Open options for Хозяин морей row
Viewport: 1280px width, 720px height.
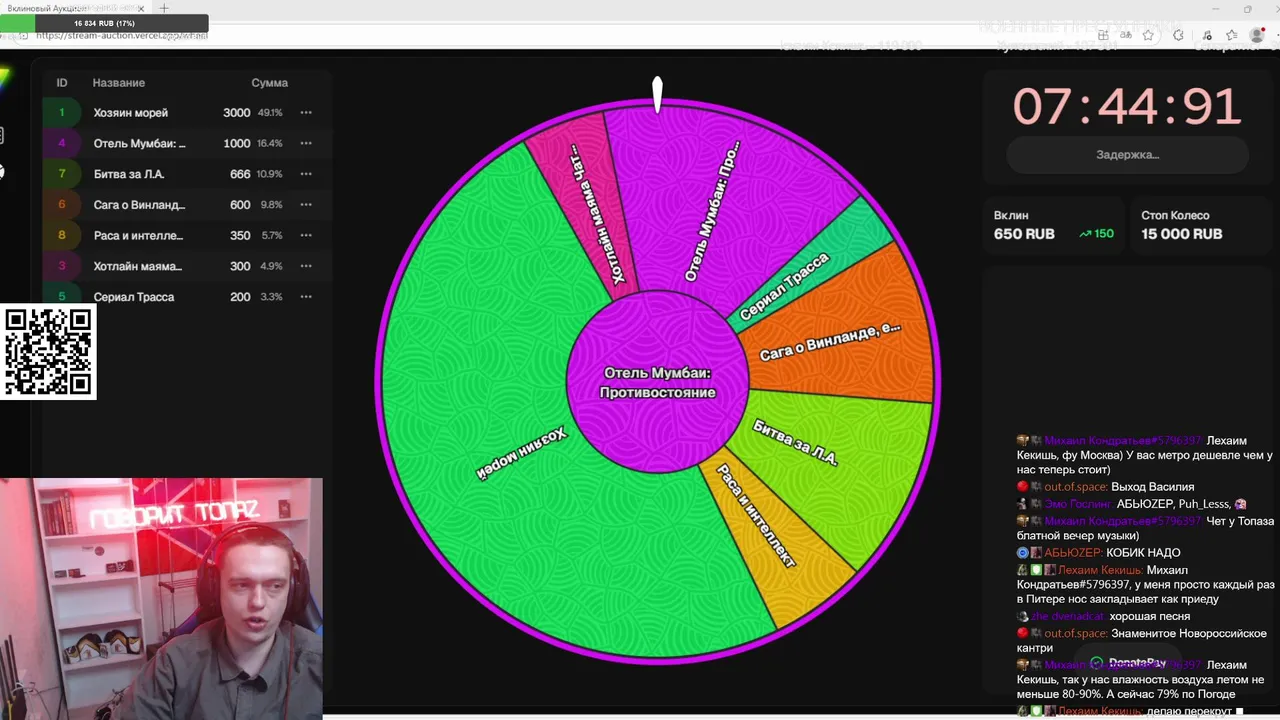click(306, 113)
